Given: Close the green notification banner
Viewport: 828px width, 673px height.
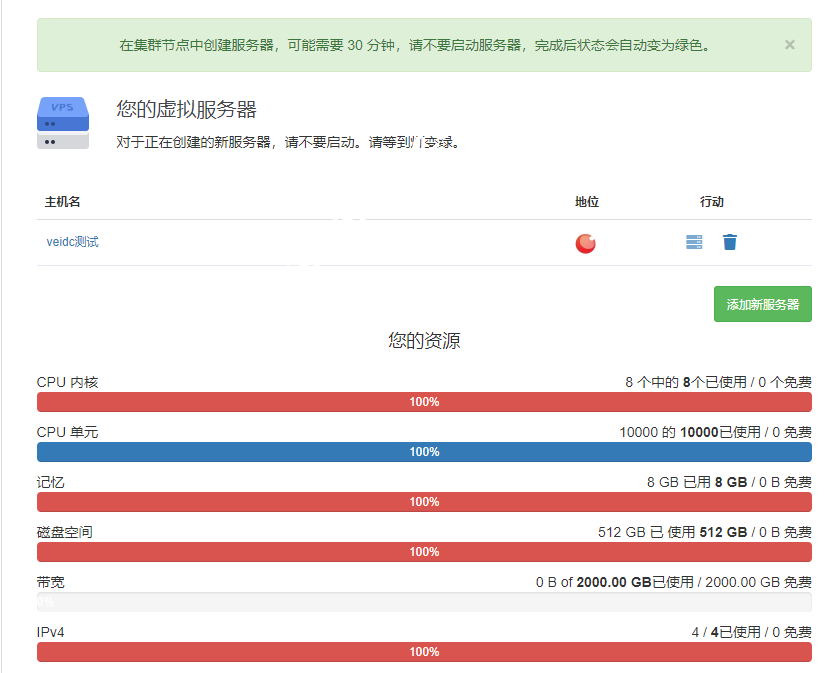Looking at the screenshot, I should tap(789, 45).
